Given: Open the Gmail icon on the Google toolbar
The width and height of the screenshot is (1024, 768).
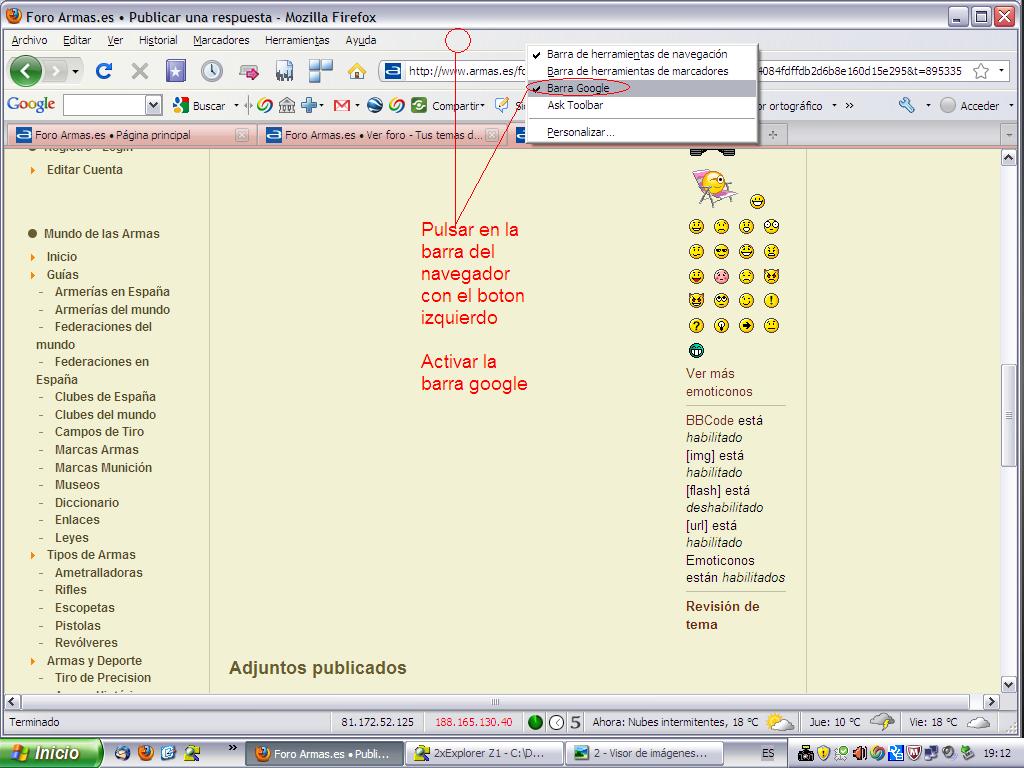Looking at the screenshot, I should pyautogui.click(x=342, y=105).
